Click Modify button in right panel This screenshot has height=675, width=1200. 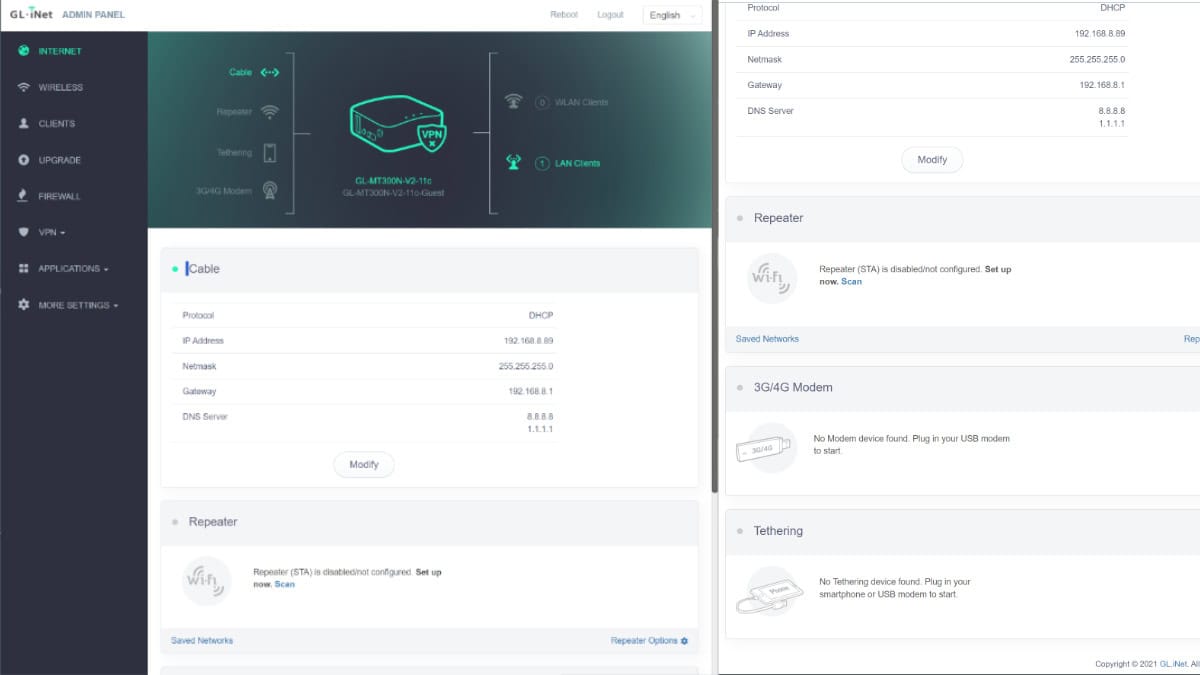tap(932, 160)
